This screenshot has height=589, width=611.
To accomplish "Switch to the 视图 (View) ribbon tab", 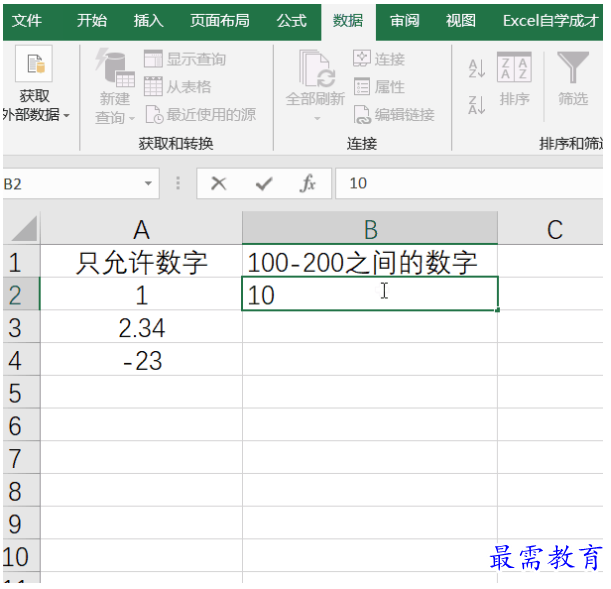I will click(461, 21).
